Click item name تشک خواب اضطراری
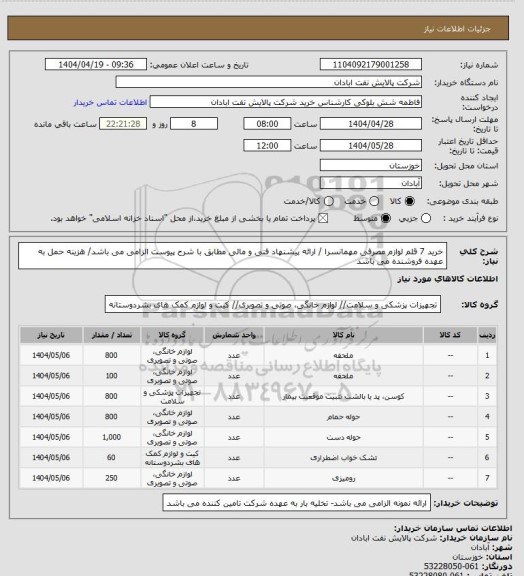Viewport: 524px width, 576px height. (343, 458)
